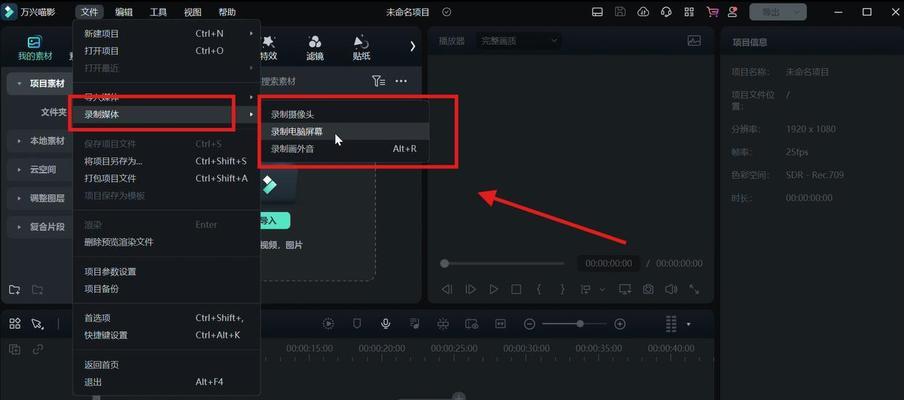
Task: Stop playback with the square button
Action: pyautogui.click(x=517, y=289)
